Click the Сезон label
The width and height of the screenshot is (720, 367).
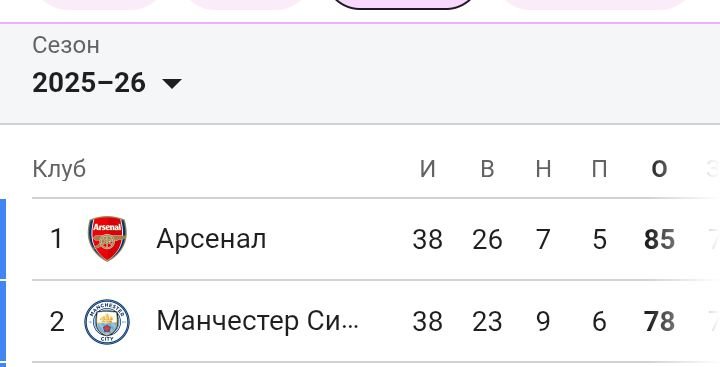click(66, 45)
